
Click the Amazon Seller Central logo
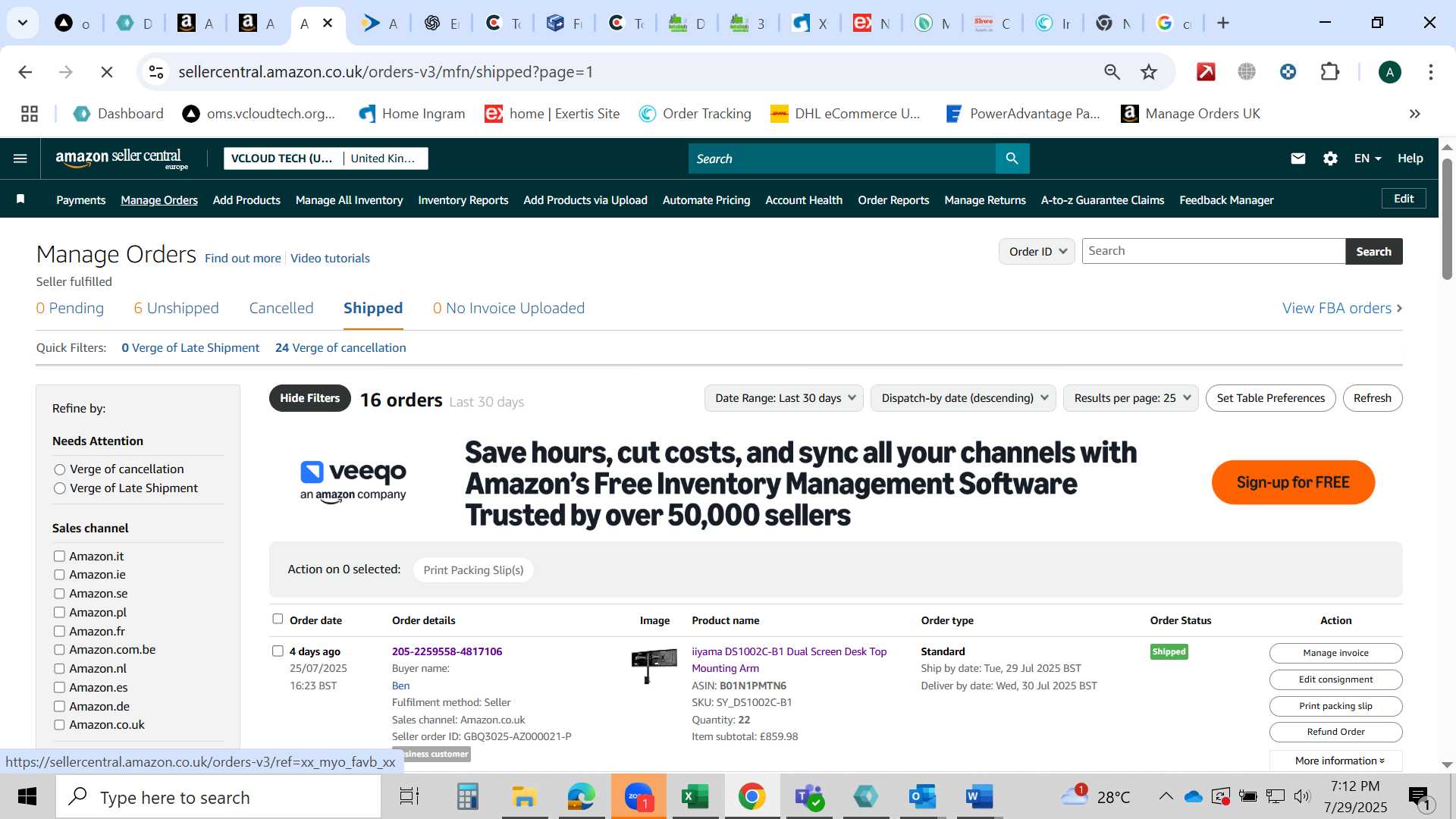[121, 158]
